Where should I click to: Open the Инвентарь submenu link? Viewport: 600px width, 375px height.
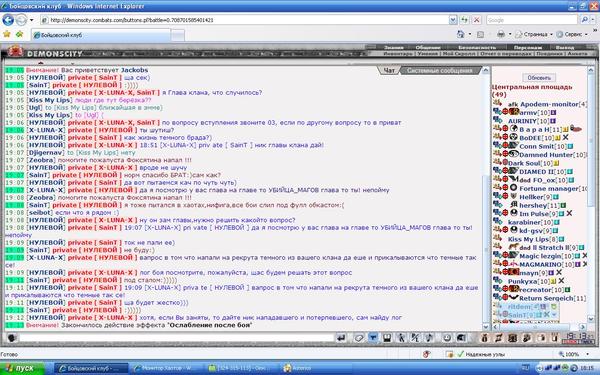pyautogui.click(x=398, y=54)
